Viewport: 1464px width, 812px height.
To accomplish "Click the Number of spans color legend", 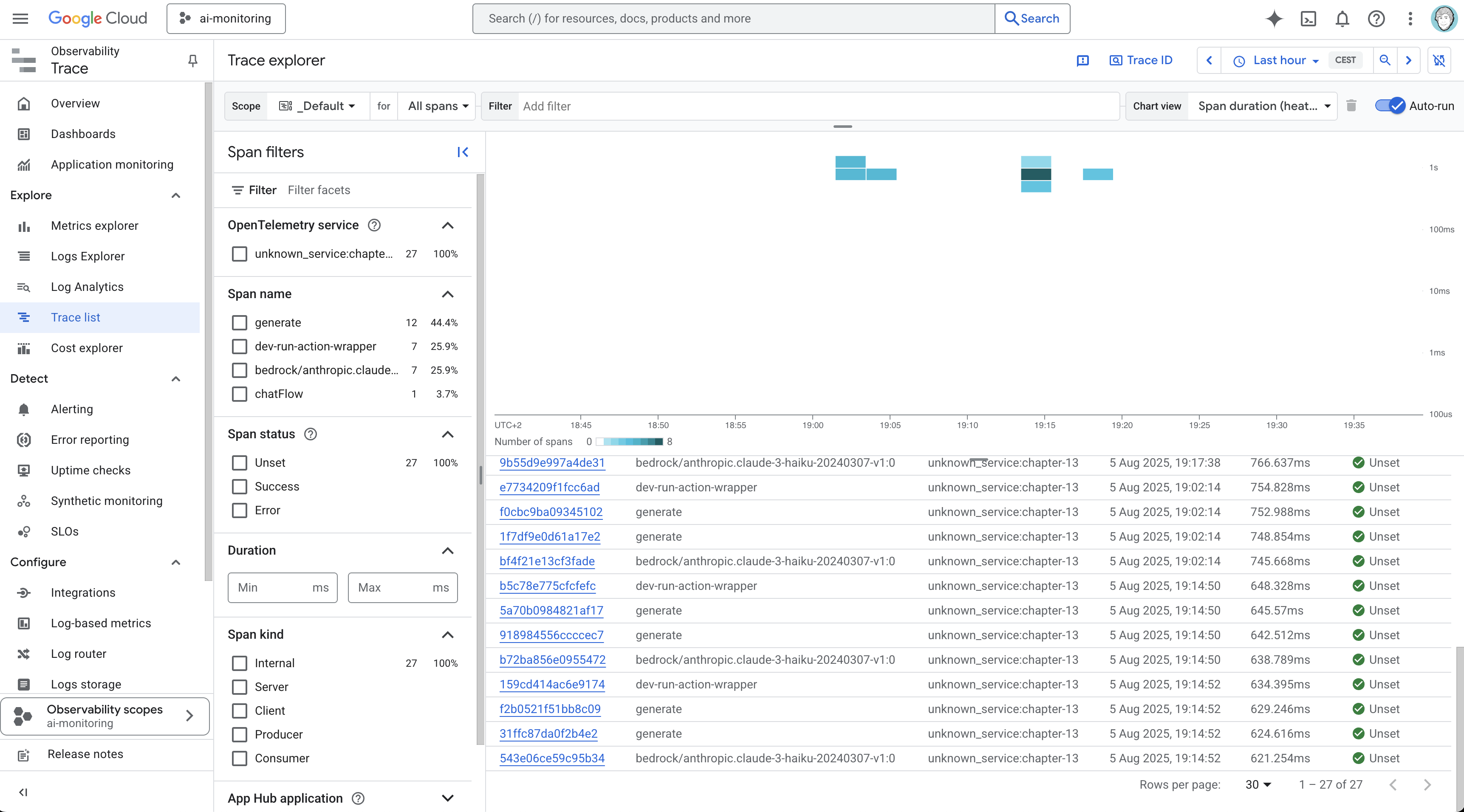I will tap(629, 442).
